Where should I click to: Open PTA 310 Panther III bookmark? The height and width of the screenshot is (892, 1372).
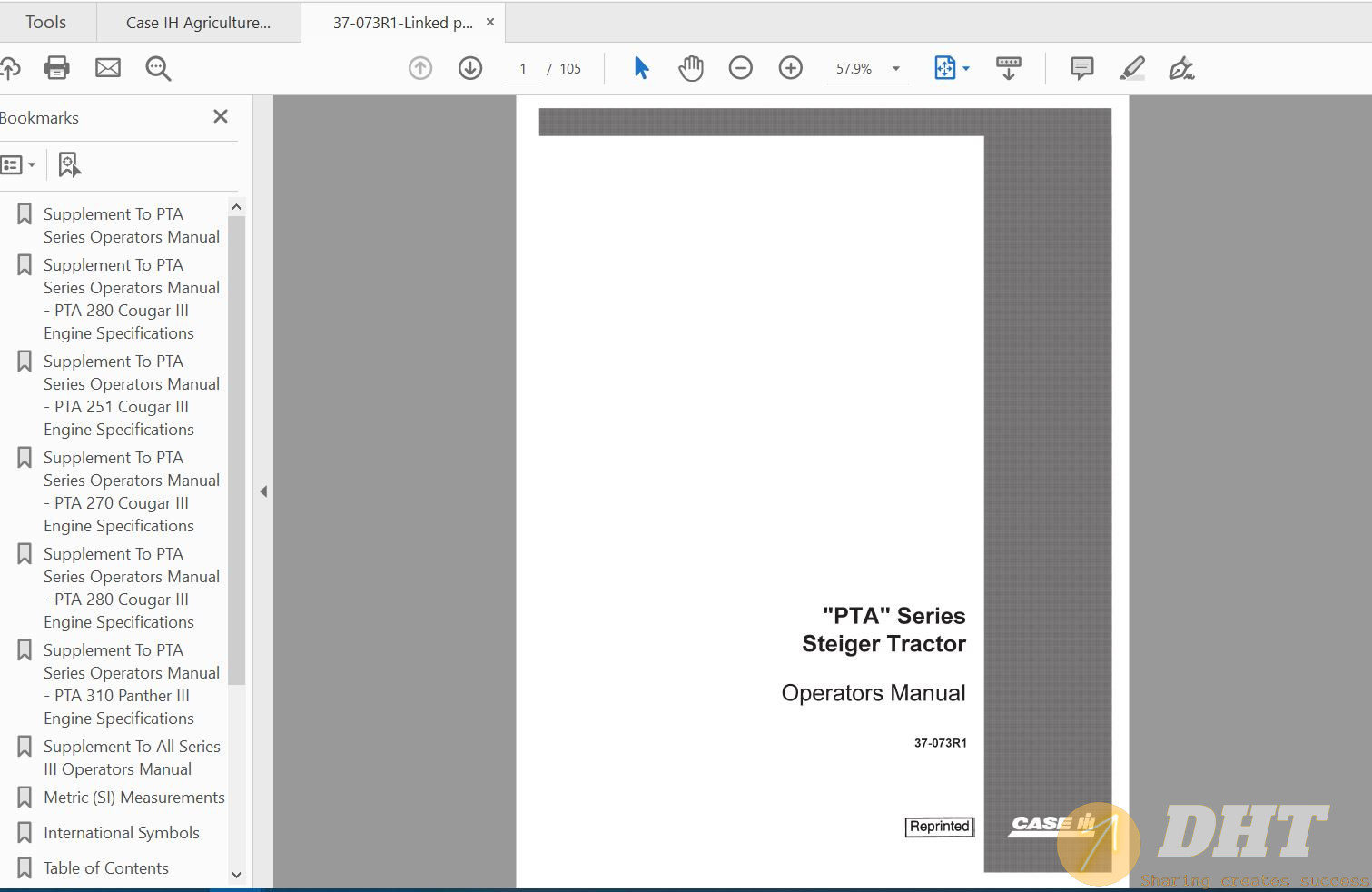click(x=132, y=684)
